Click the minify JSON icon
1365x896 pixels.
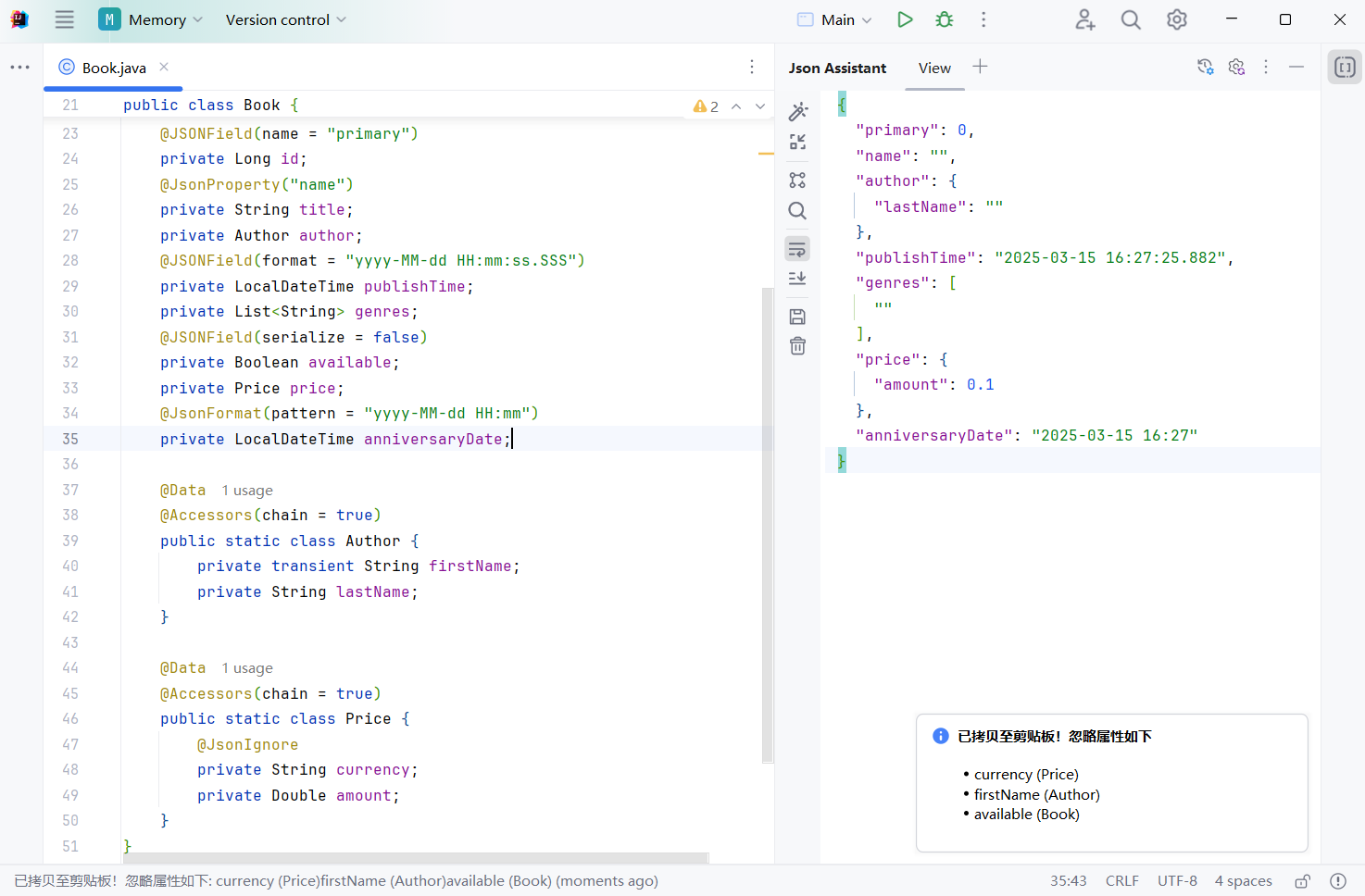[x=797, y=142]
